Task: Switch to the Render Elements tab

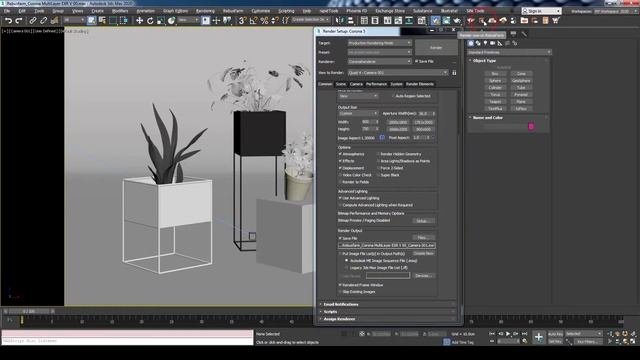Action: click(x=420, y=84)
